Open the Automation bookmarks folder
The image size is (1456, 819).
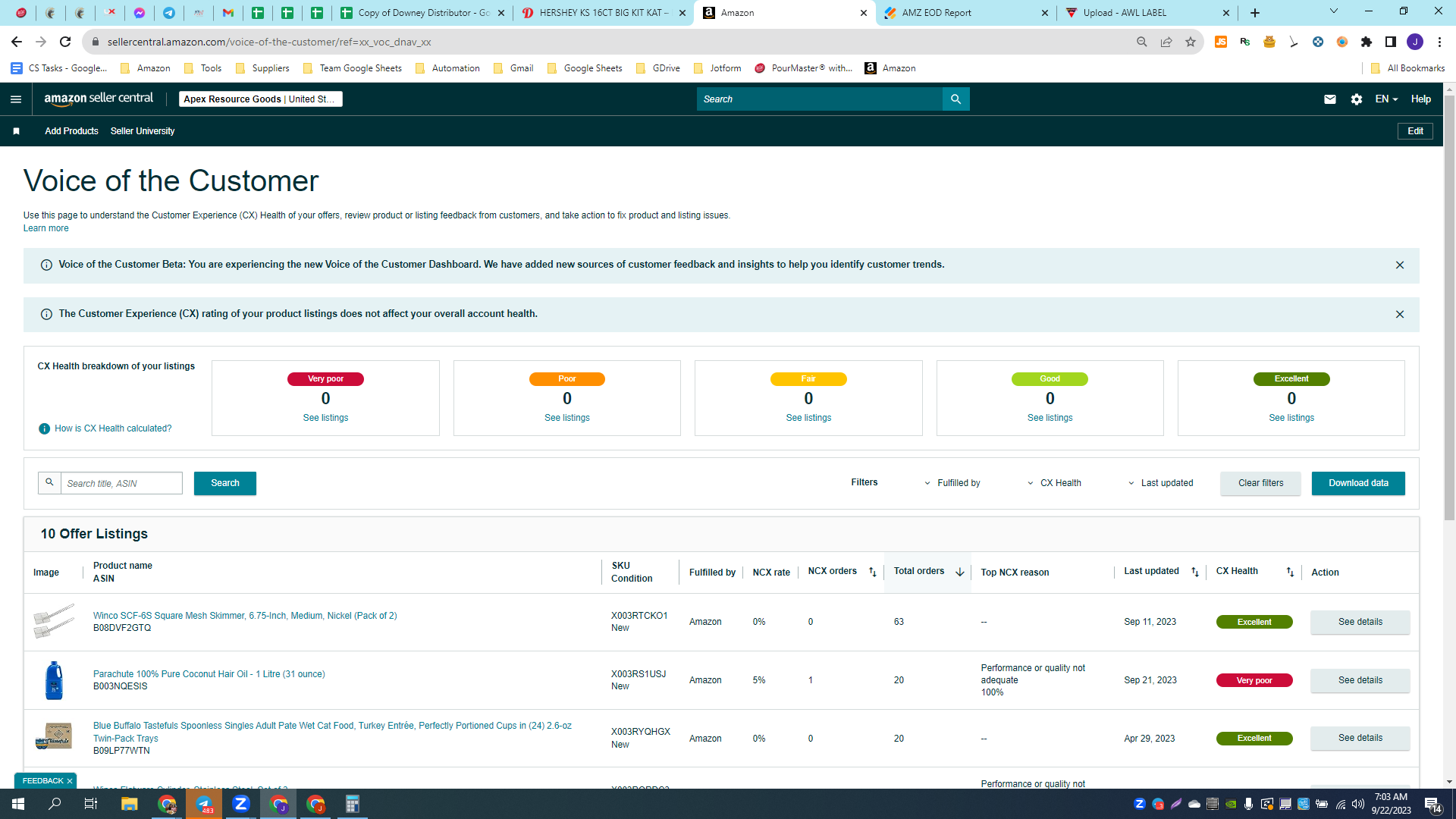[447, 68]
